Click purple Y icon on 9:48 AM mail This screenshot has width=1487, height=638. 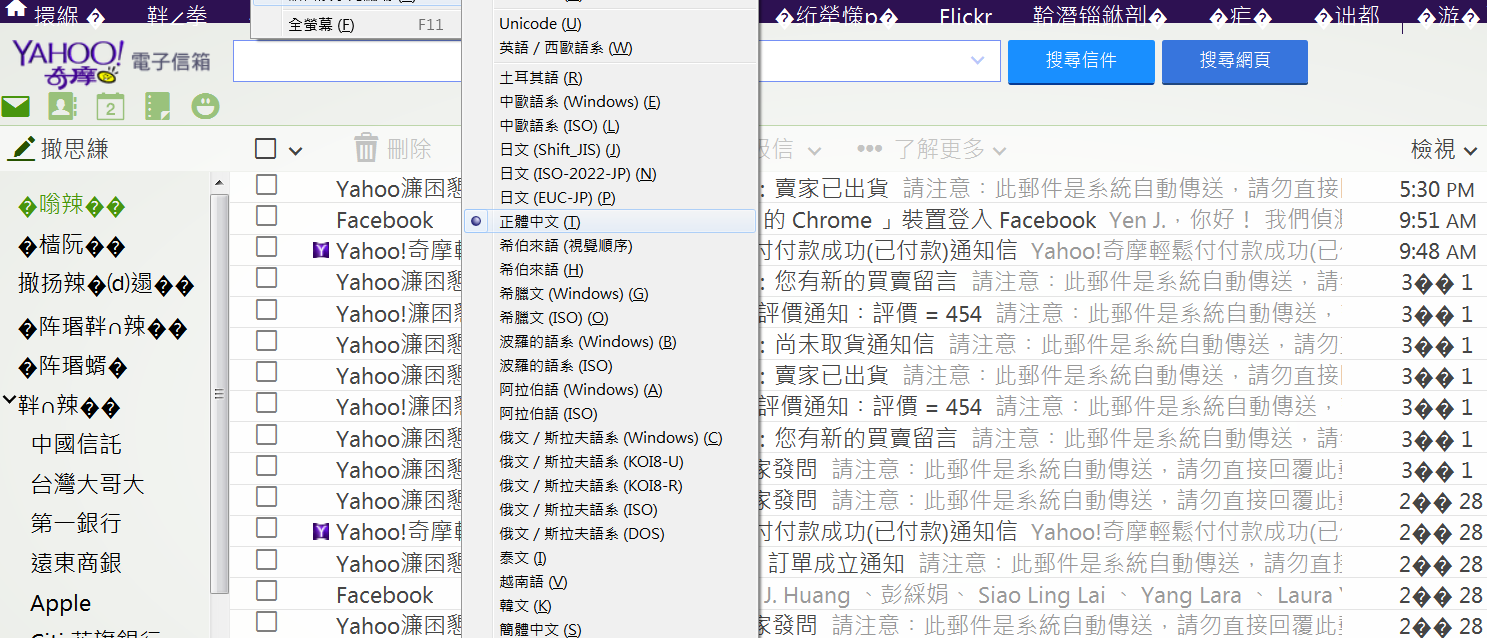(320, 251)
